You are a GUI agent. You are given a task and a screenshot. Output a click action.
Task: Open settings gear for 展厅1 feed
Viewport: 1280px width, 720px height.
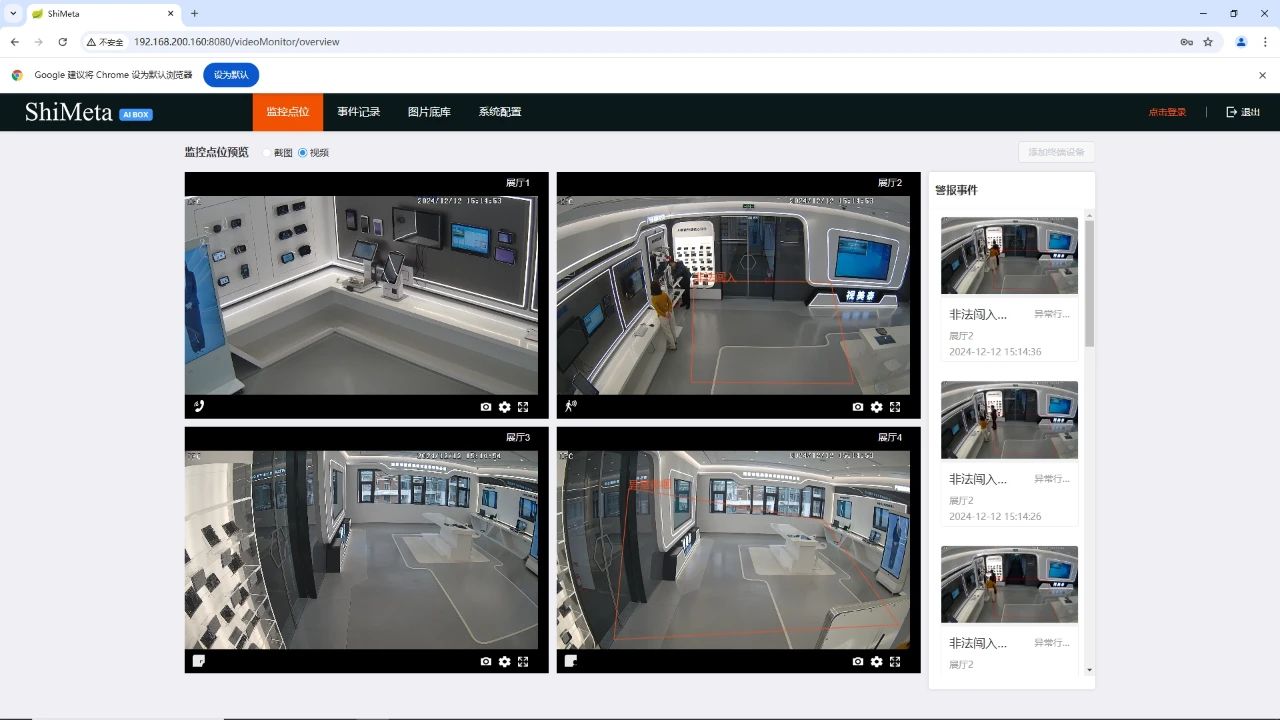coord(505,407)
